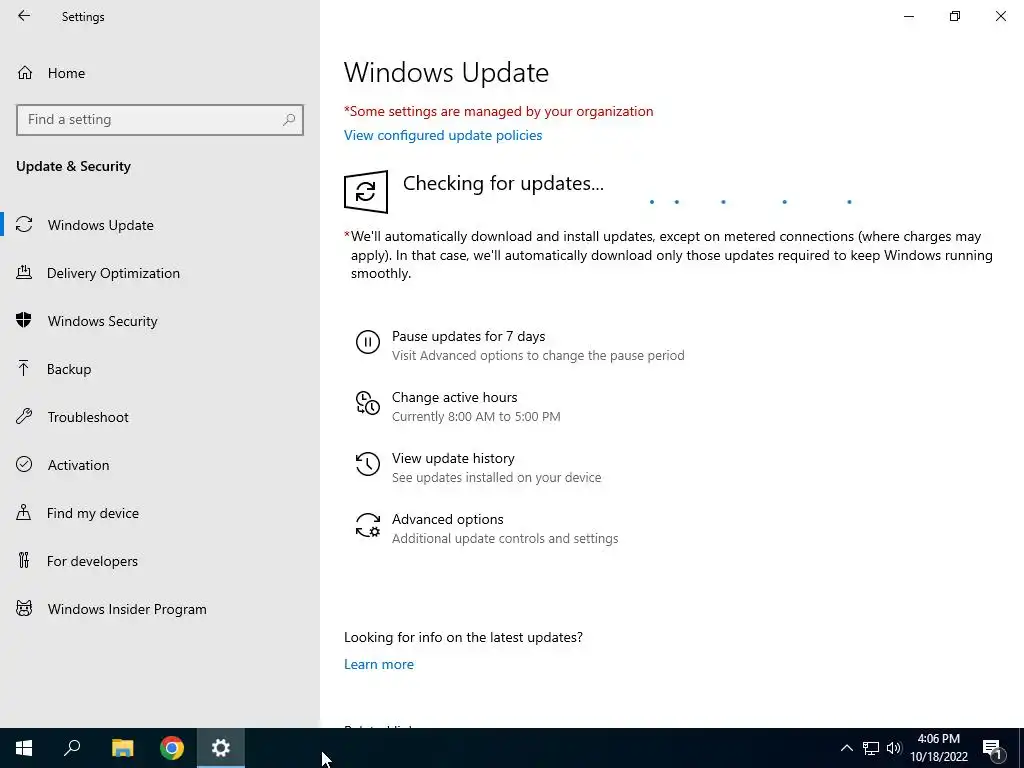Click Change active hours option
1024x768 pixels.
(x=455, y=397)
